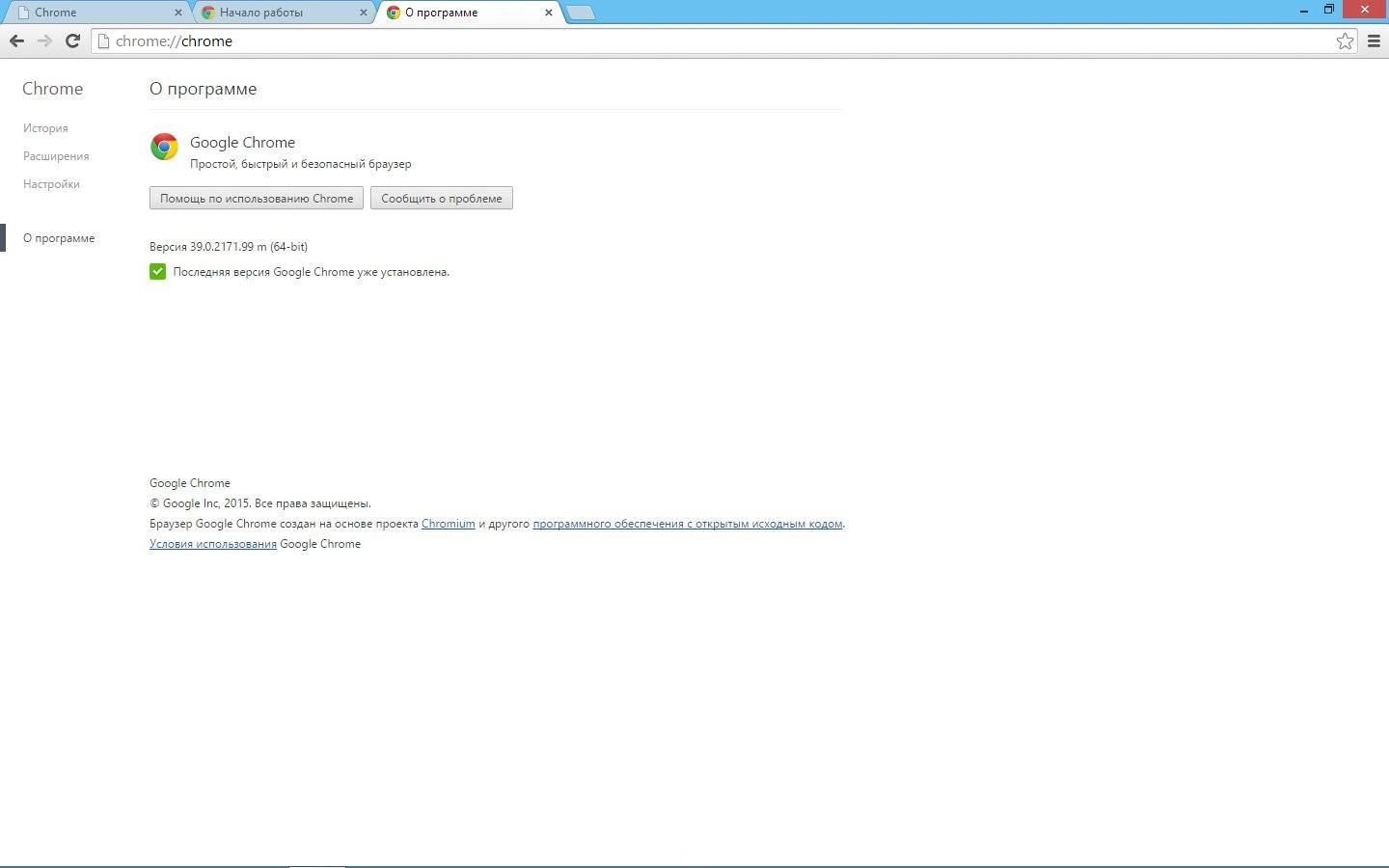
Task: Click the Chrome sidebar heading
Action: [53, 89]
